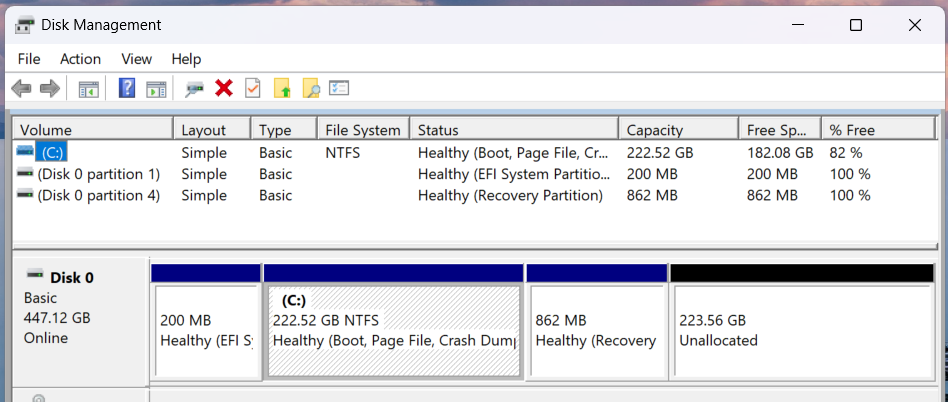Maximize the Disk Management window
The width and height of the screenshot is (948, 402).
tap(855, 25)
